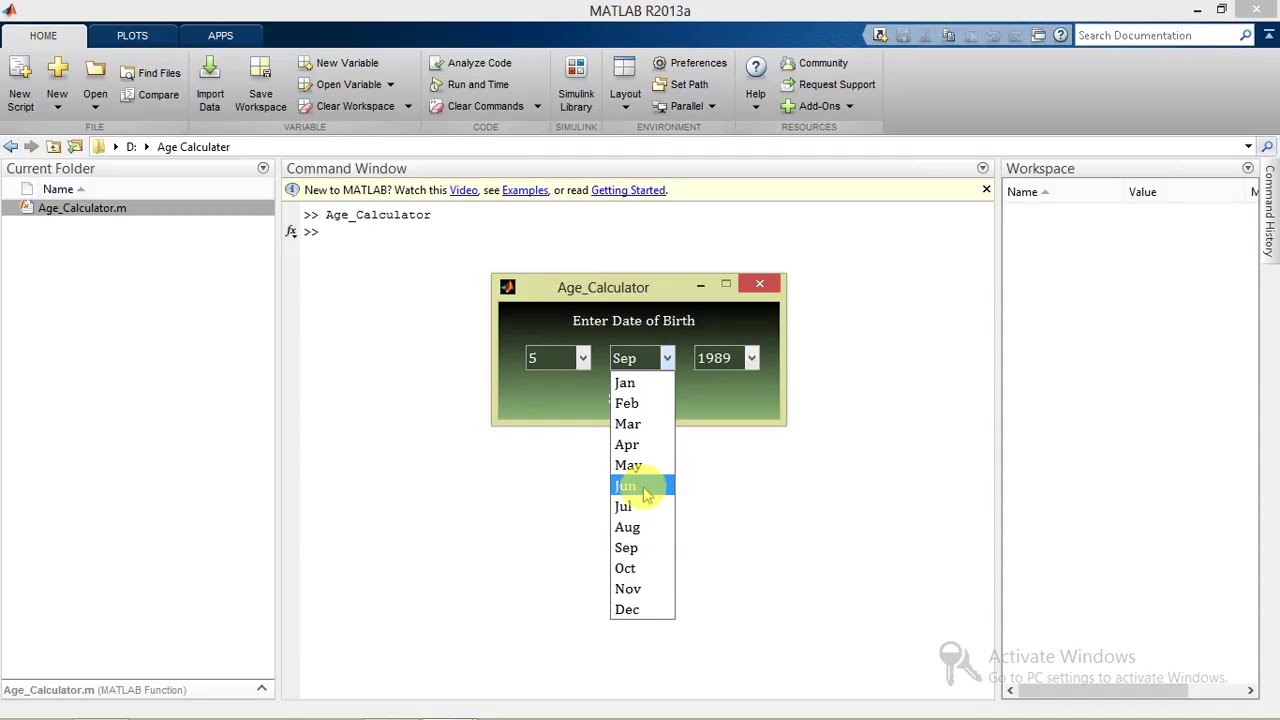Select Age_Calculator.m in Current Folder

click(x=137, y=208)
